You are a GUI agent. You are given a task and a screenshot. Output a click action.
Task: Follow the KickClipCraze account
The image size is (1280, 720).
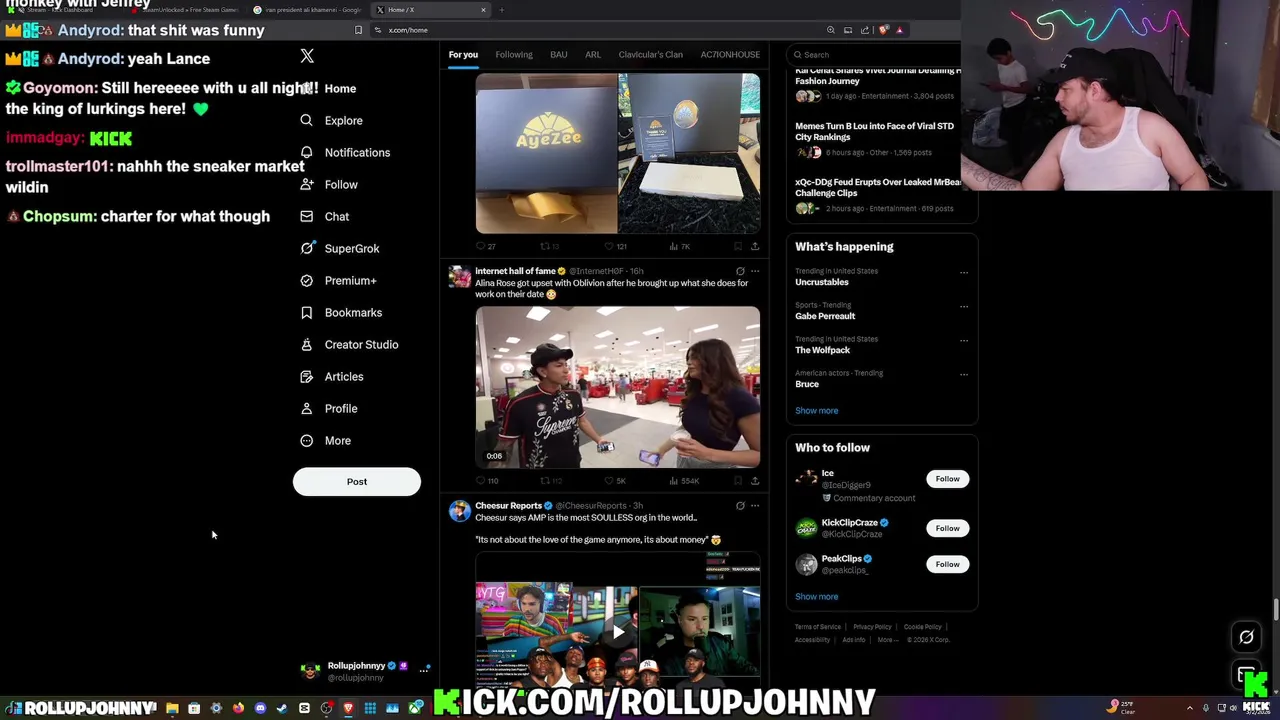pyautogui.click(x=947, y=528)
